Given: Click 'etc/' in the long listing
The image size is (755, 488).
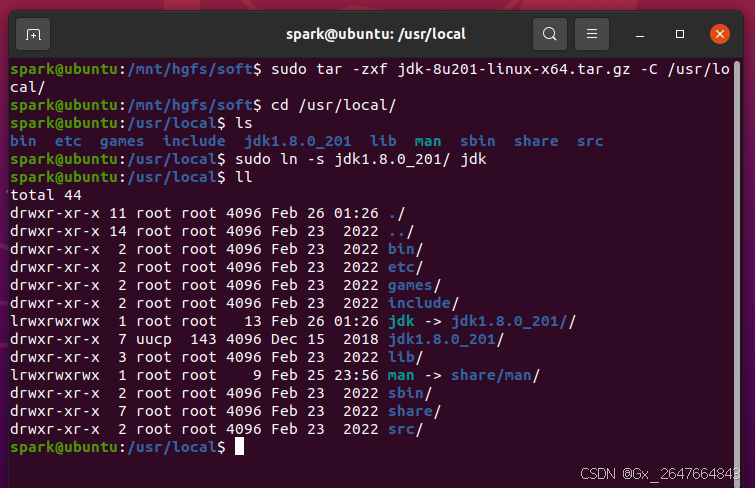Looking at the screenshot, I should [x=405, y=267].
